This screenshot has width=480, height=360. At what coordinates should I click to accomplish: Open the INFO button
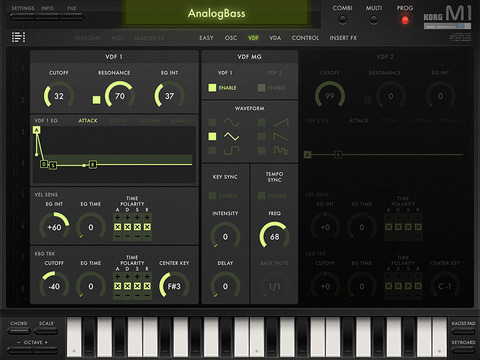coord(47,16)
